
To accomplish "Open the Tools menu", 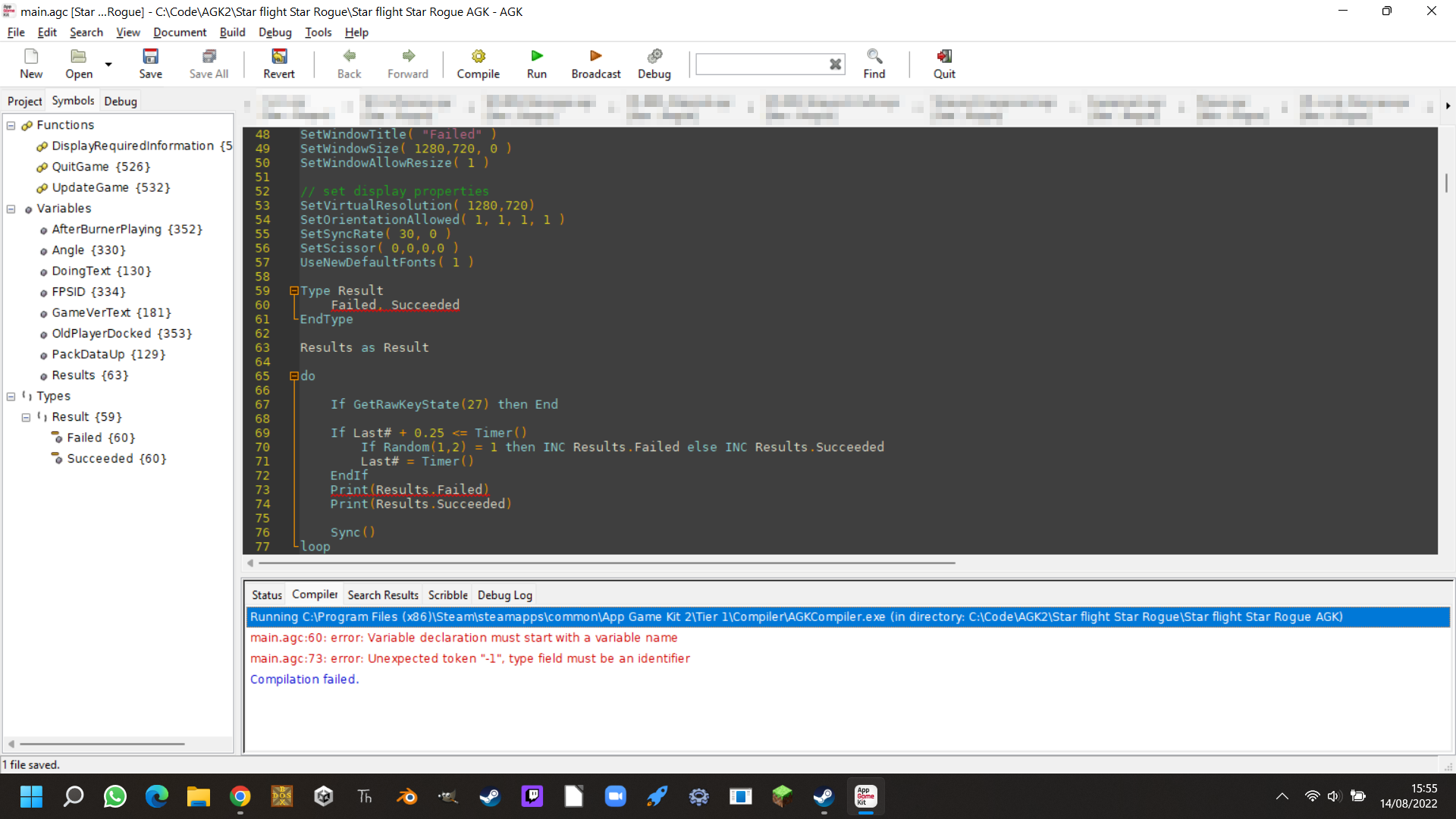I will 318,32.
